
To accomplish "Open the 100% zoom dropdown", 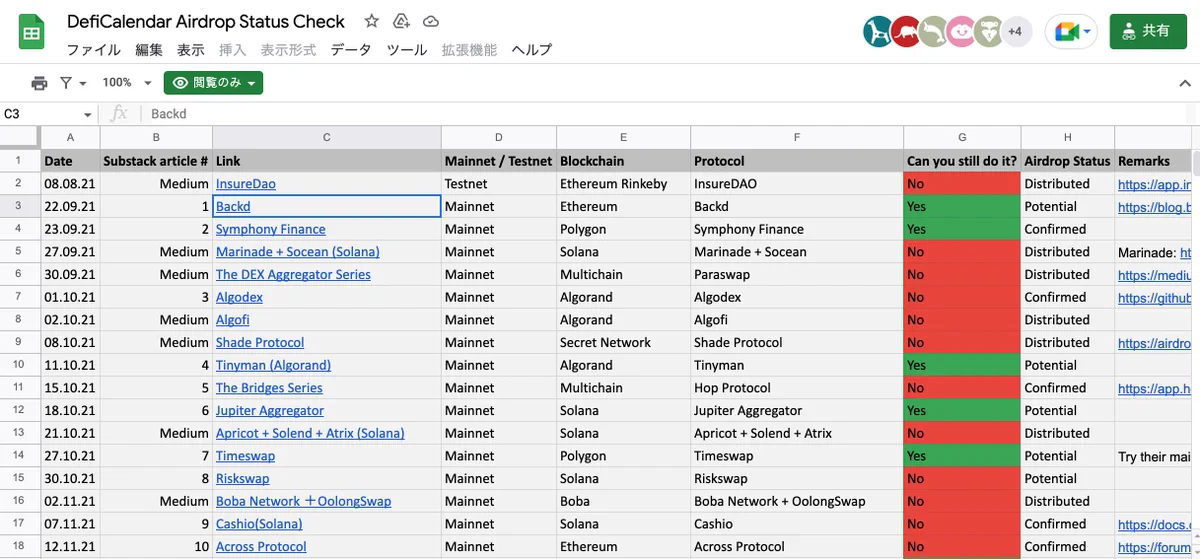I will [127, 83].
